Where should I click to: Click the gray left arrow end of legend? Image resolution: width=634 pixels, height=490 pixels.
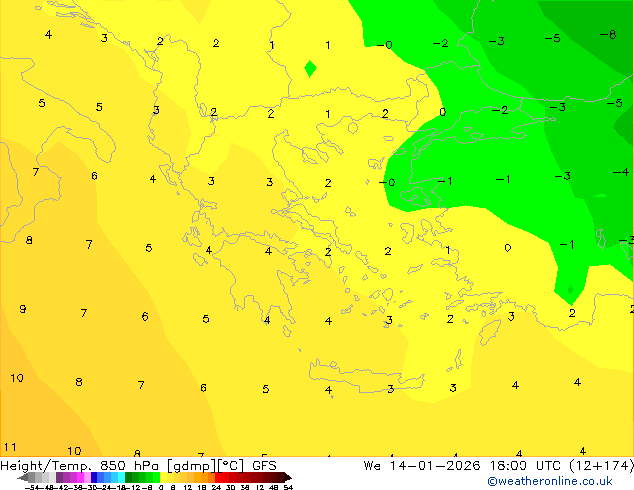coord(23,477)
